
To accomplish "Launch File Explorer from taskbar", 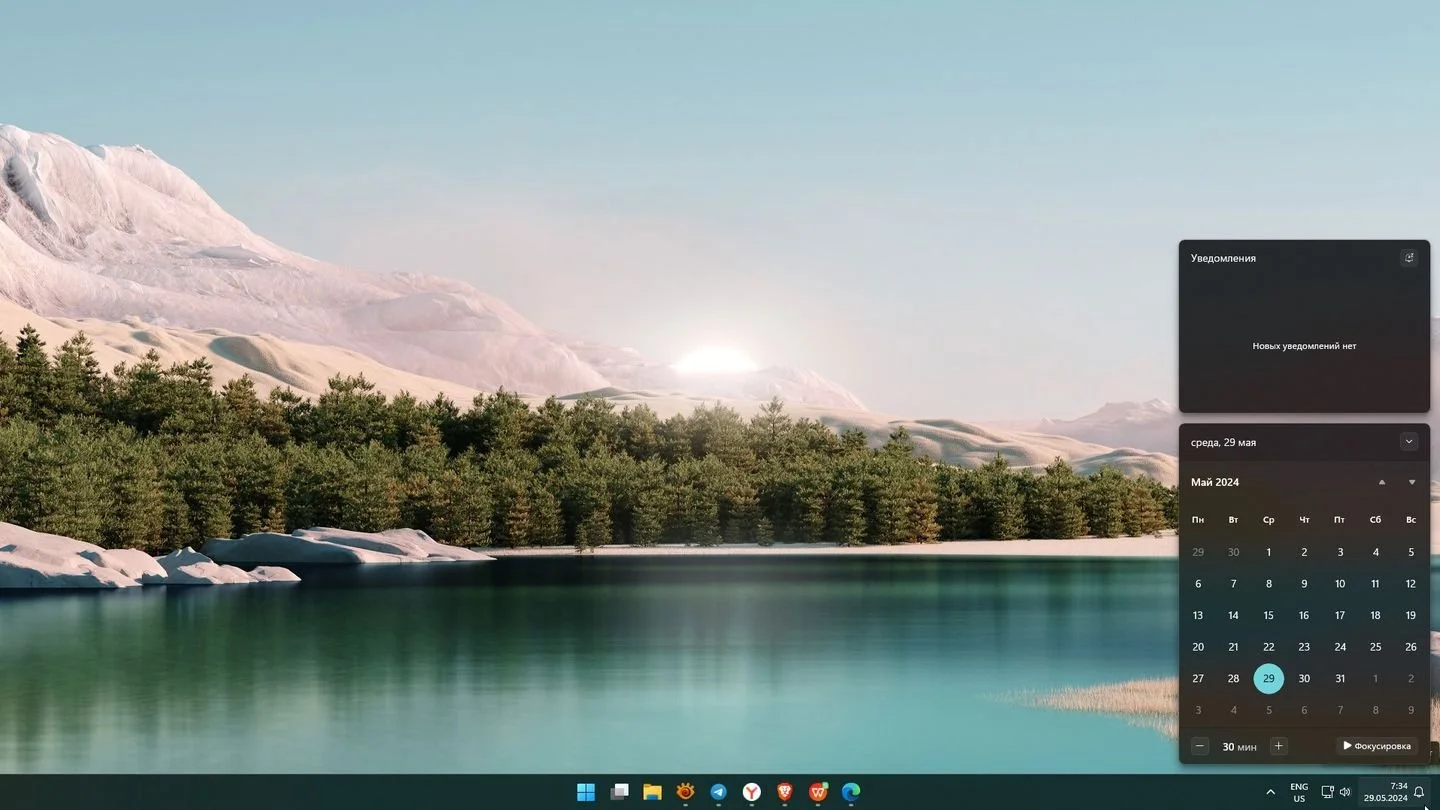I will [652, 792].
